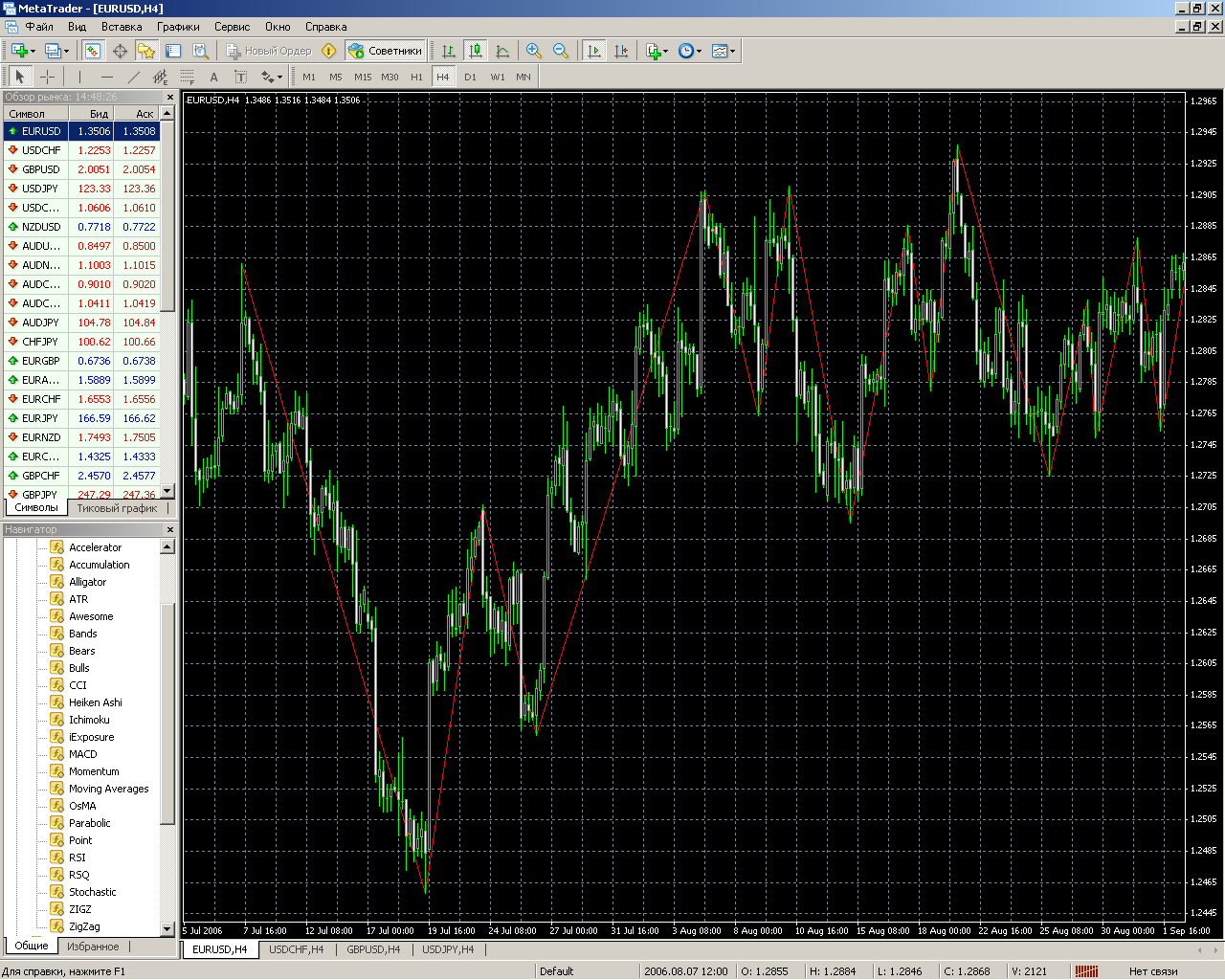Select the MACD indicator in Navigator

point(82,754)
